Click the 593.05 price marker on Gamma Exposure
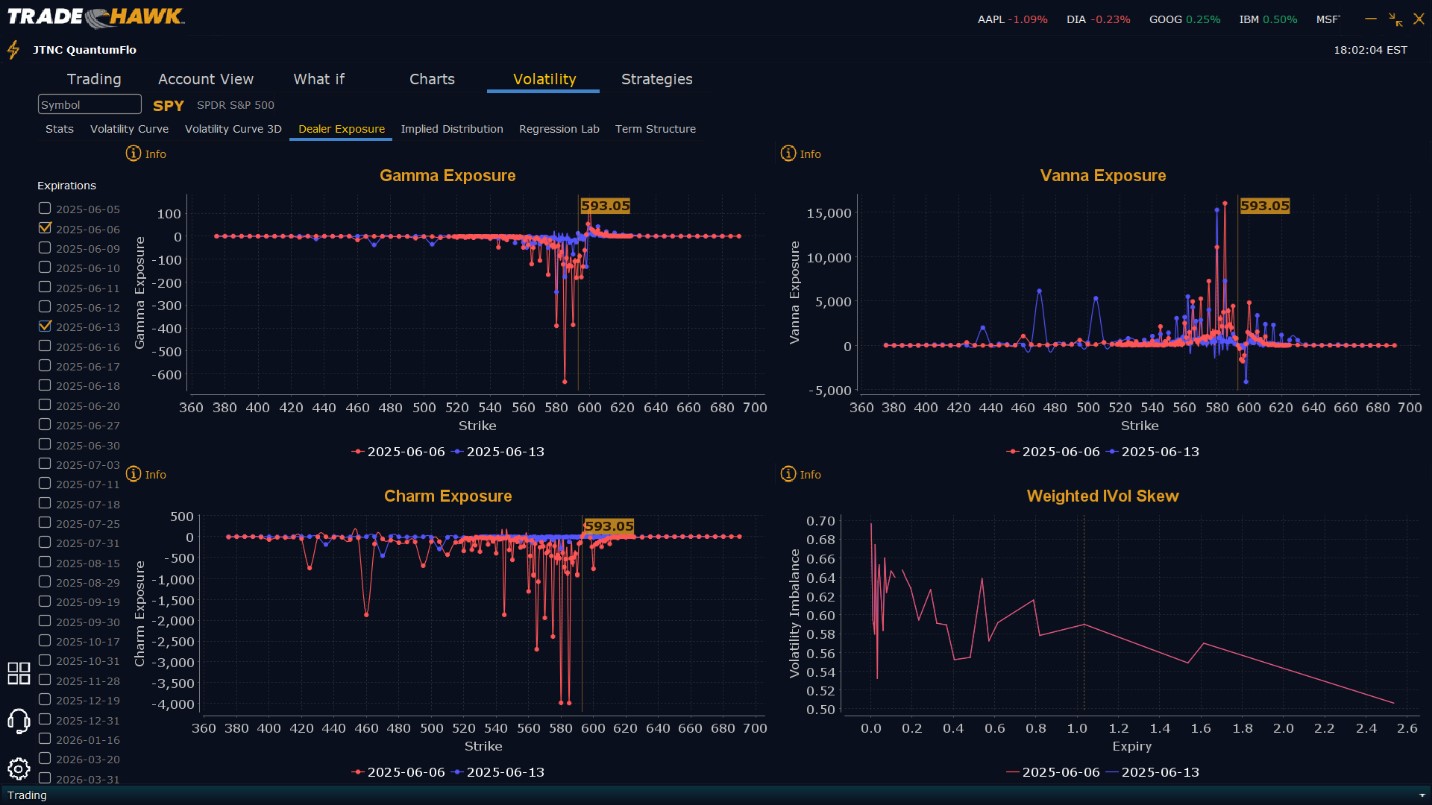This screenshot has width=1432, height=805. pos(606,206)
